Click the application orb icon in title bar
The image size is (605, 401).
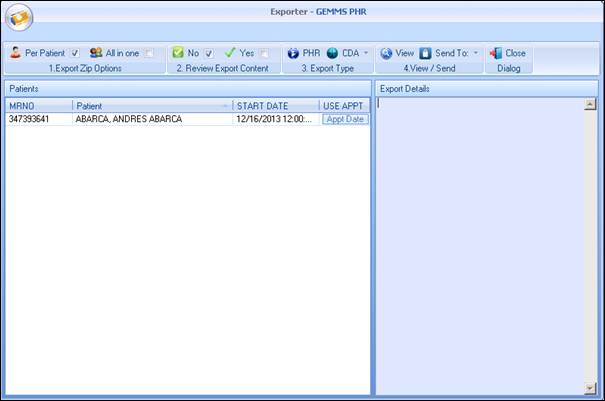[x=19, y=18]
